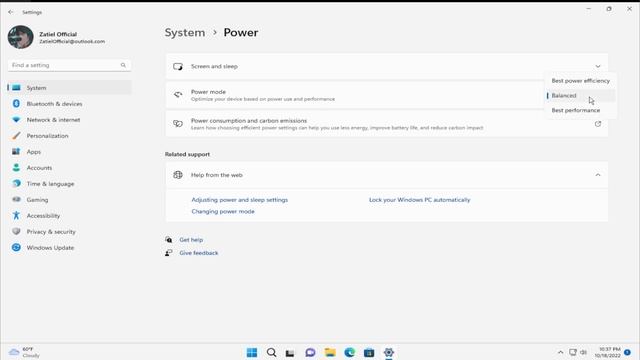
Task: Choose Best power efficiency option
Action: [580, 81]
